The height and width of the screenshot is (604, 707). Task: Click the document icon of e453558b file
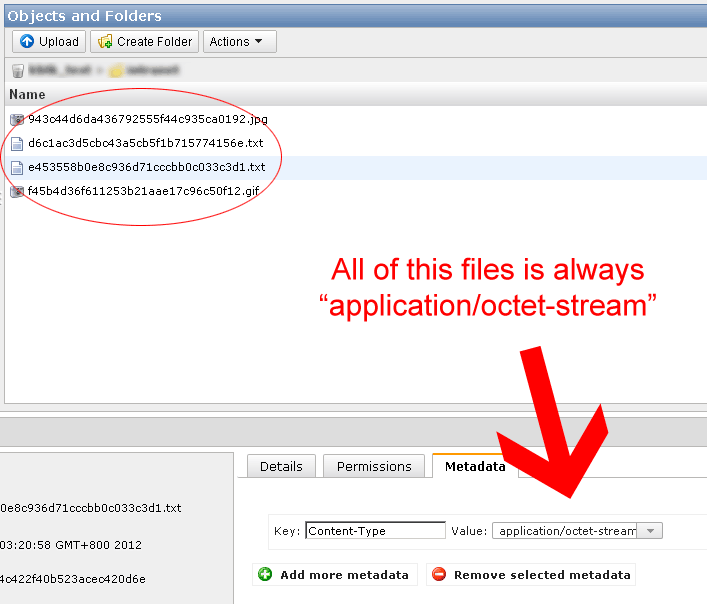coord(17,168)
